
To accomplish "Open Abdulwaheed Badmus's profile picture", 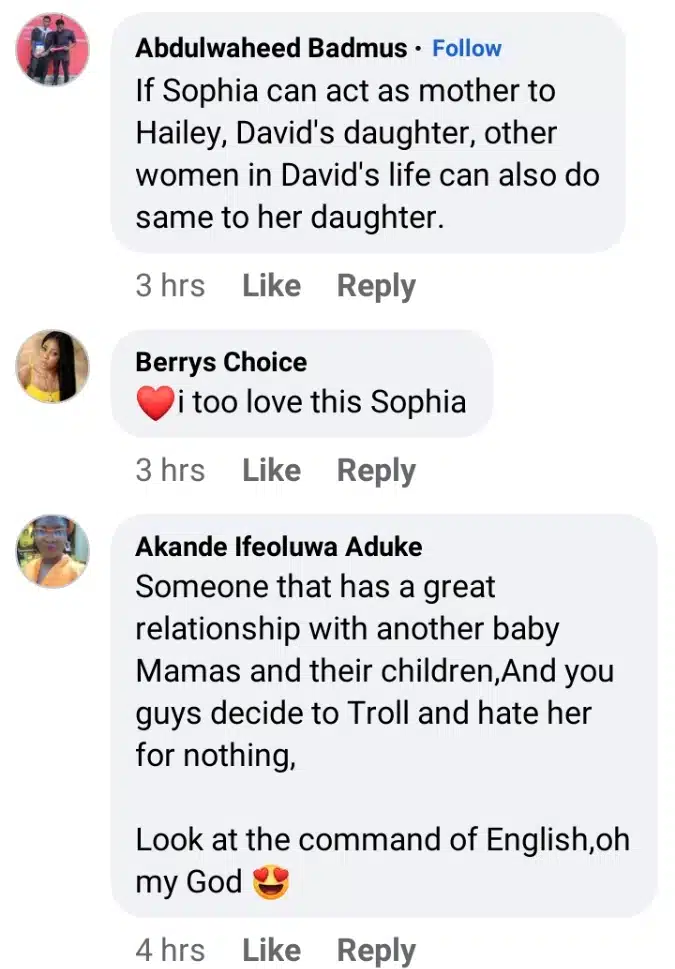I will [x=53, y=50].
